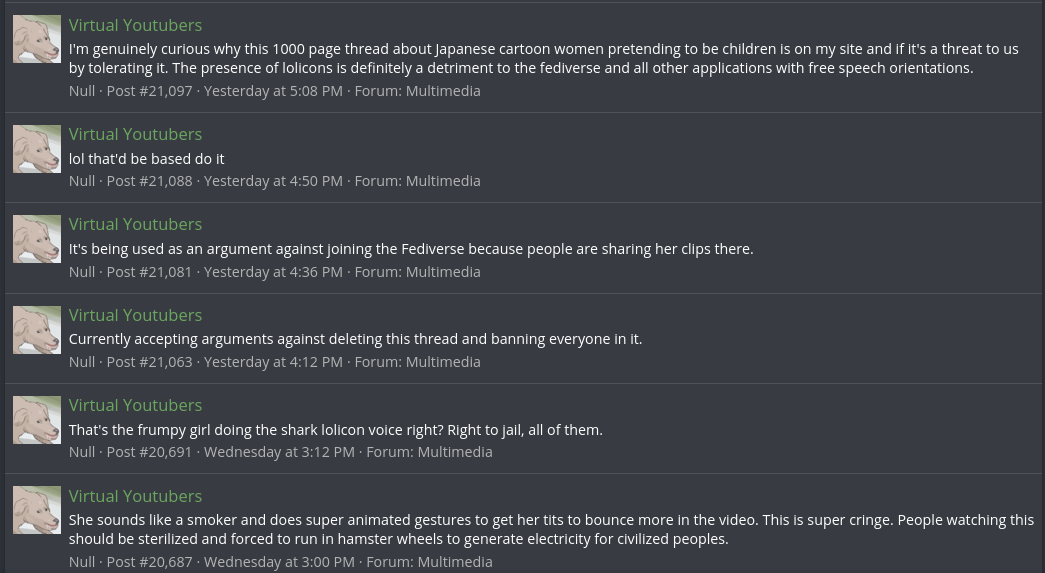Open Virtual Youtubers title above post #20,687

click(x=135, y=496)
